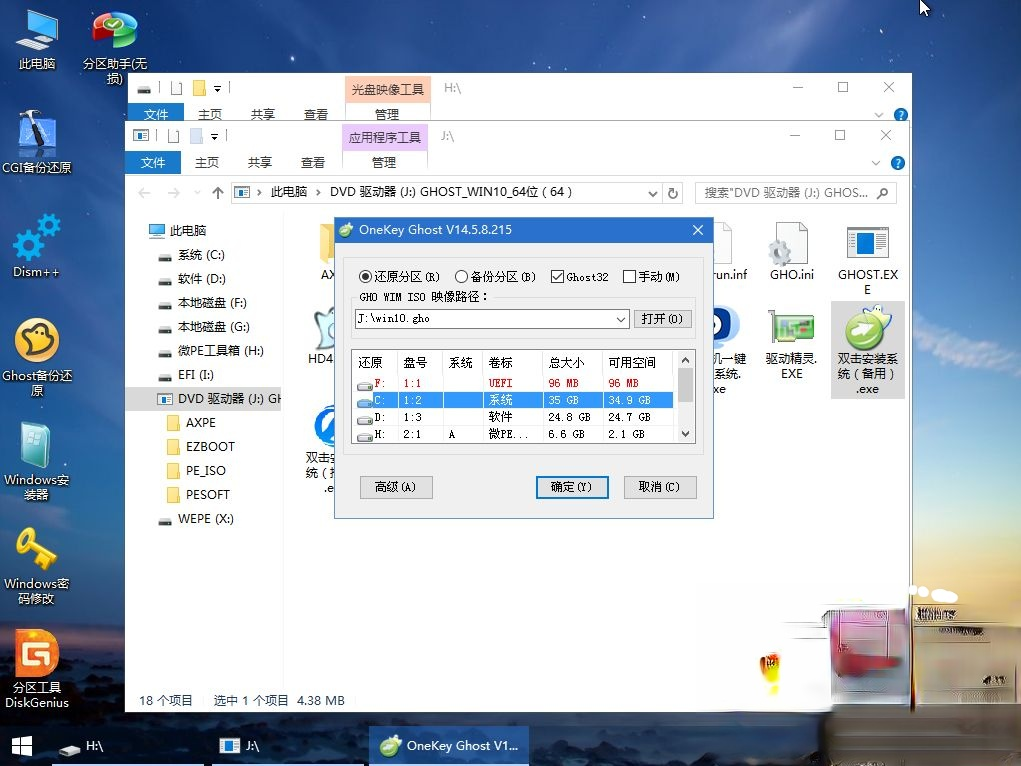1021x766 pixels.
Task: Open the GHO image path dropdown
Action: 621,319
